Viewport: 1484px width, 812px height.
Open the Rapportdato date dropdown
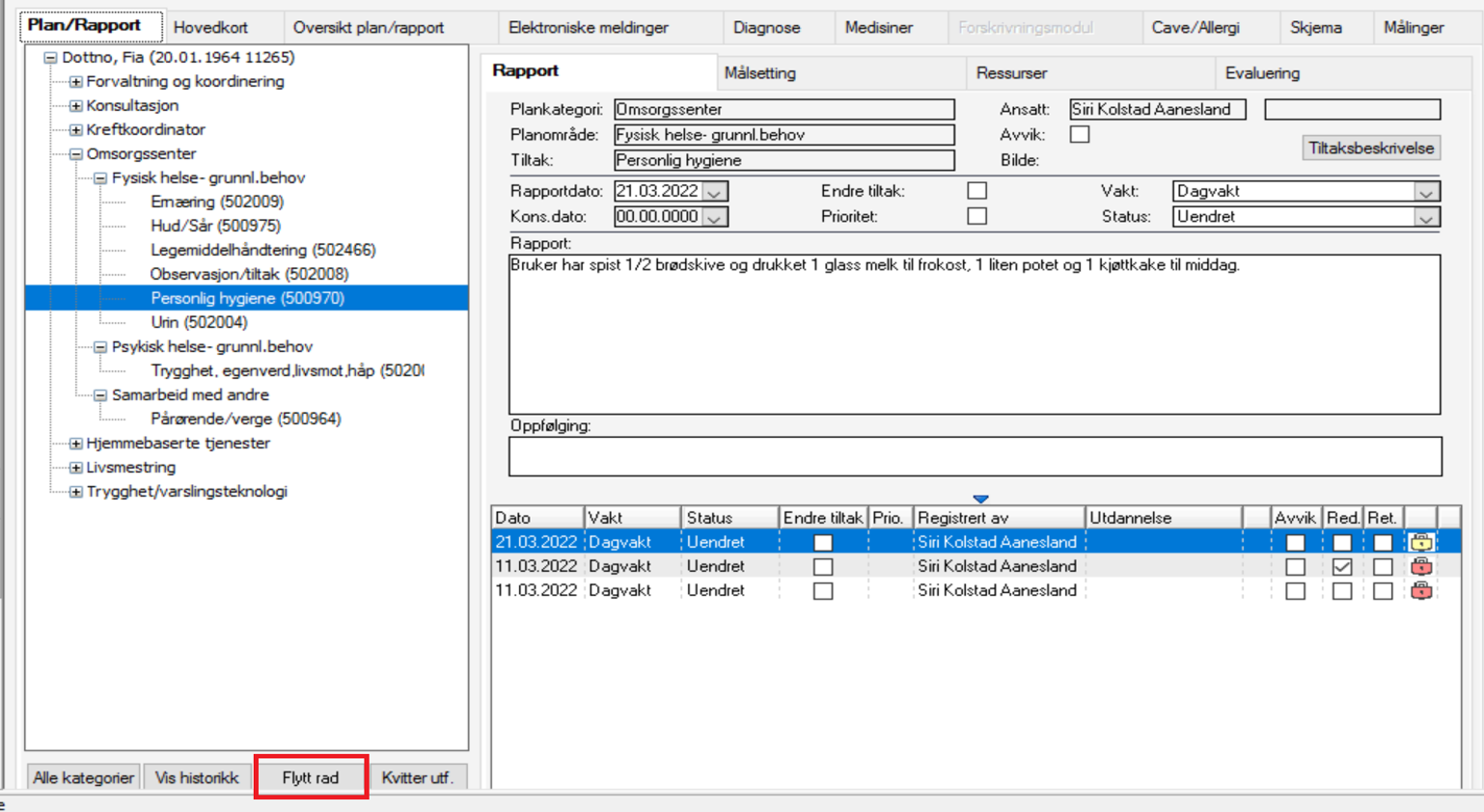[714, 191]
